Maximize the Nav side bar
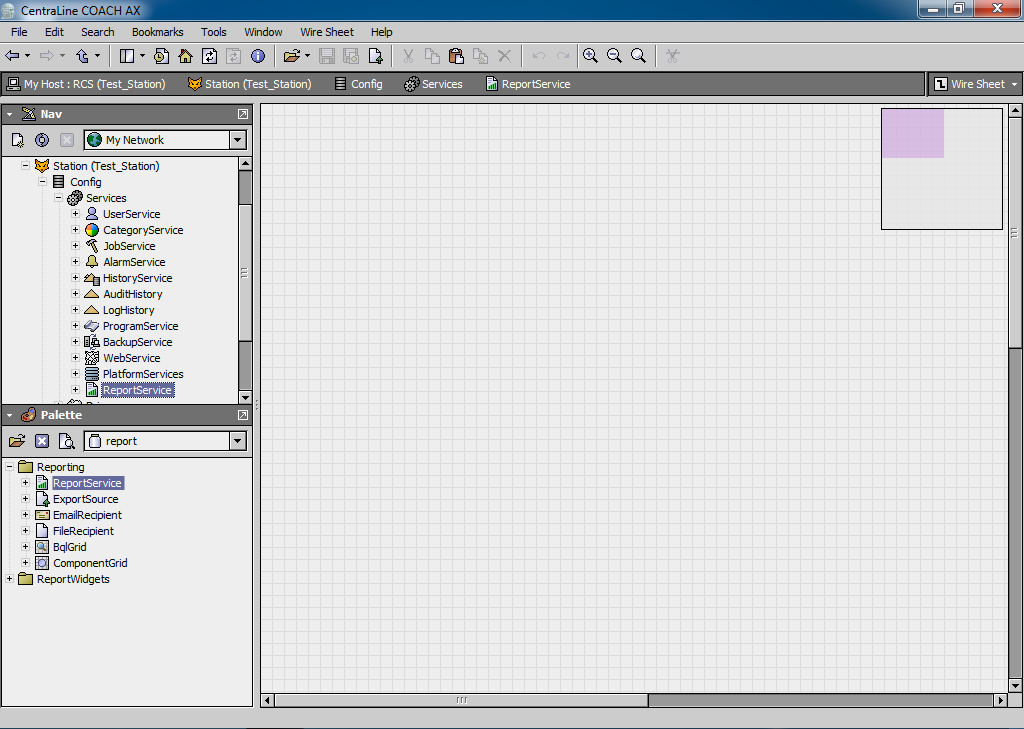Screen dimensions: 1024x729 [x=243, y=114]
